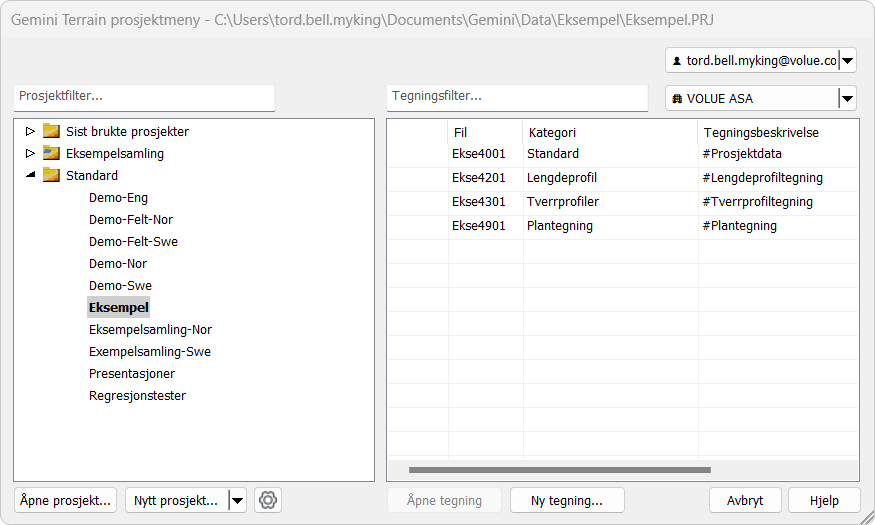The width and height of the screenshot is (875, 525).
Task: Open the Nytt prosjekt dropdown arrow
Action: click(x=237, y=500)
